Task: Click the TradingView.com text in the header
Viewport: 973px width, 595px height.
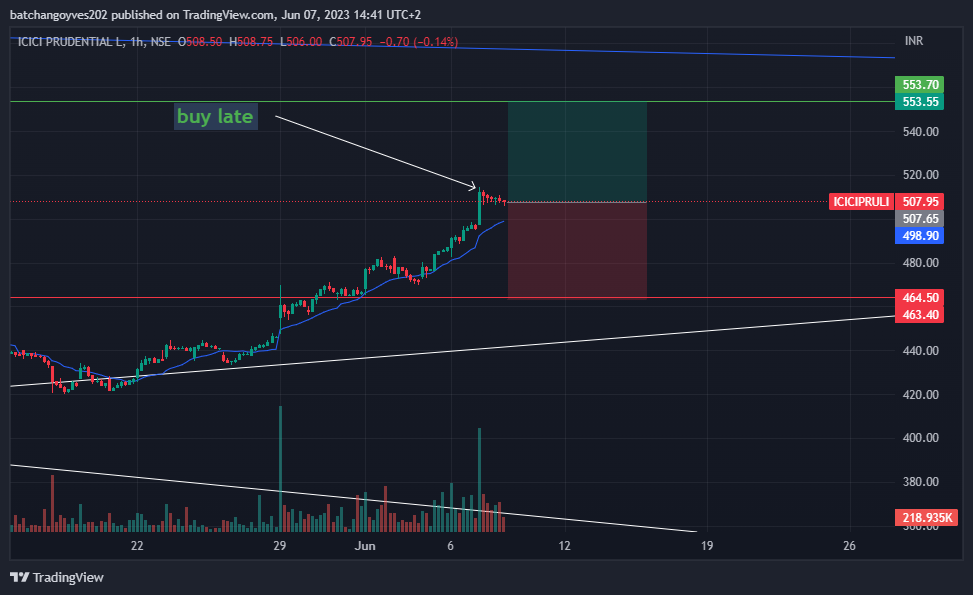Action: click(x=228, y=14)
